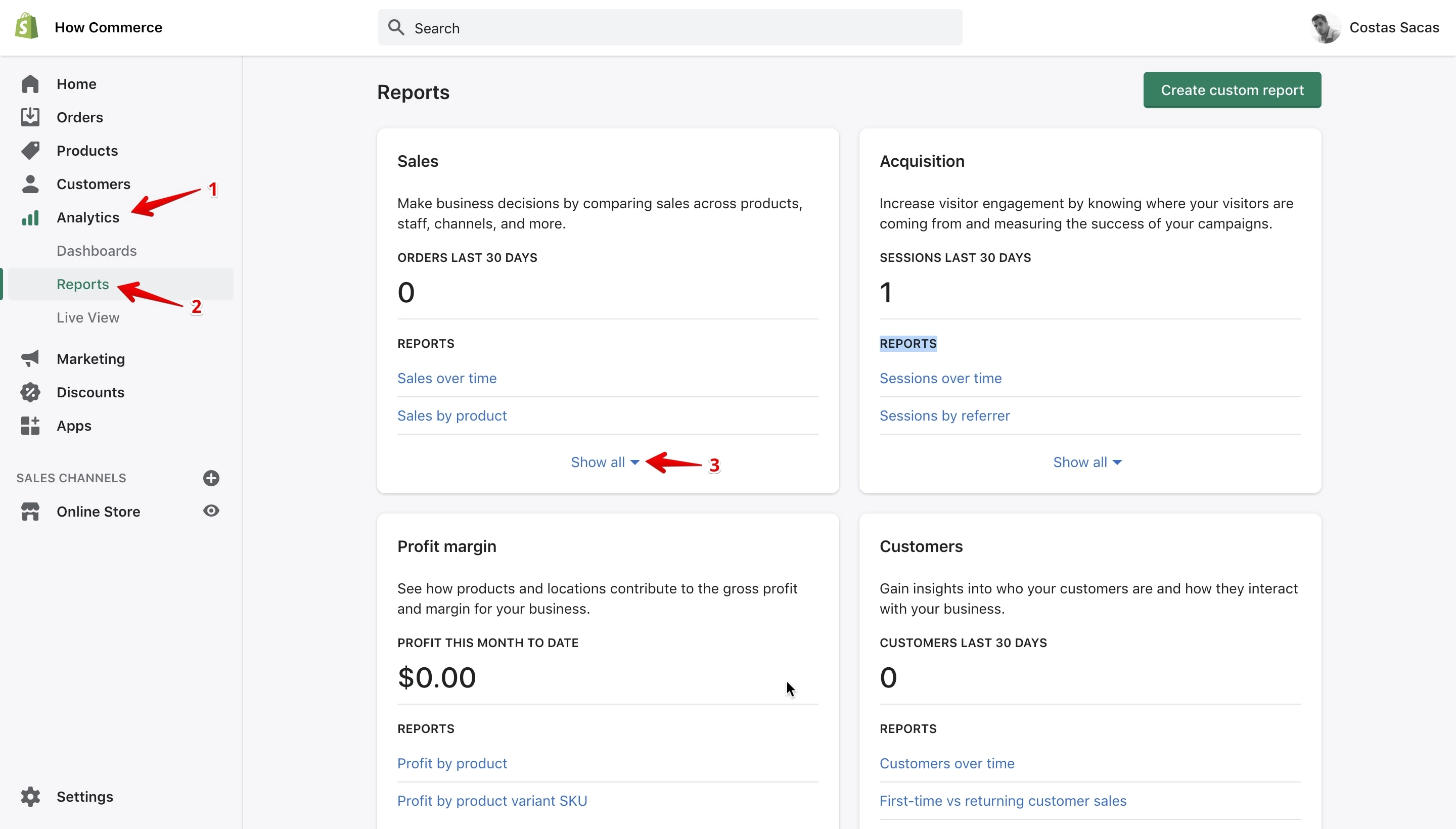Select Dashboards under Analytics
The height and width of the screenshot is (829, 1456).
tap(97, 251)
